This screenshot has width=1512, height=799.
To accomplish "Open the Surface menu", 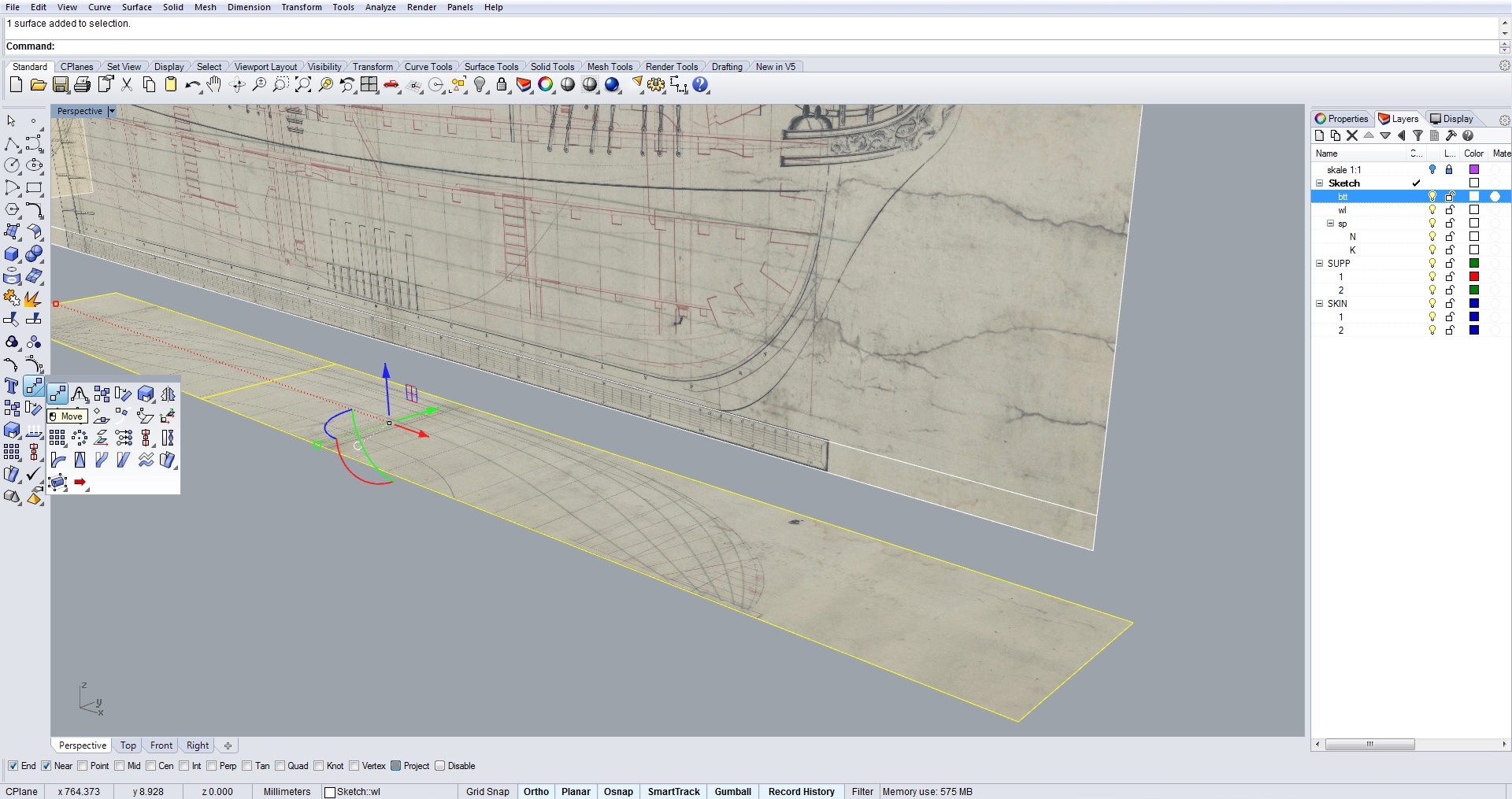I will pyautogui.click(x=136, y=7).
